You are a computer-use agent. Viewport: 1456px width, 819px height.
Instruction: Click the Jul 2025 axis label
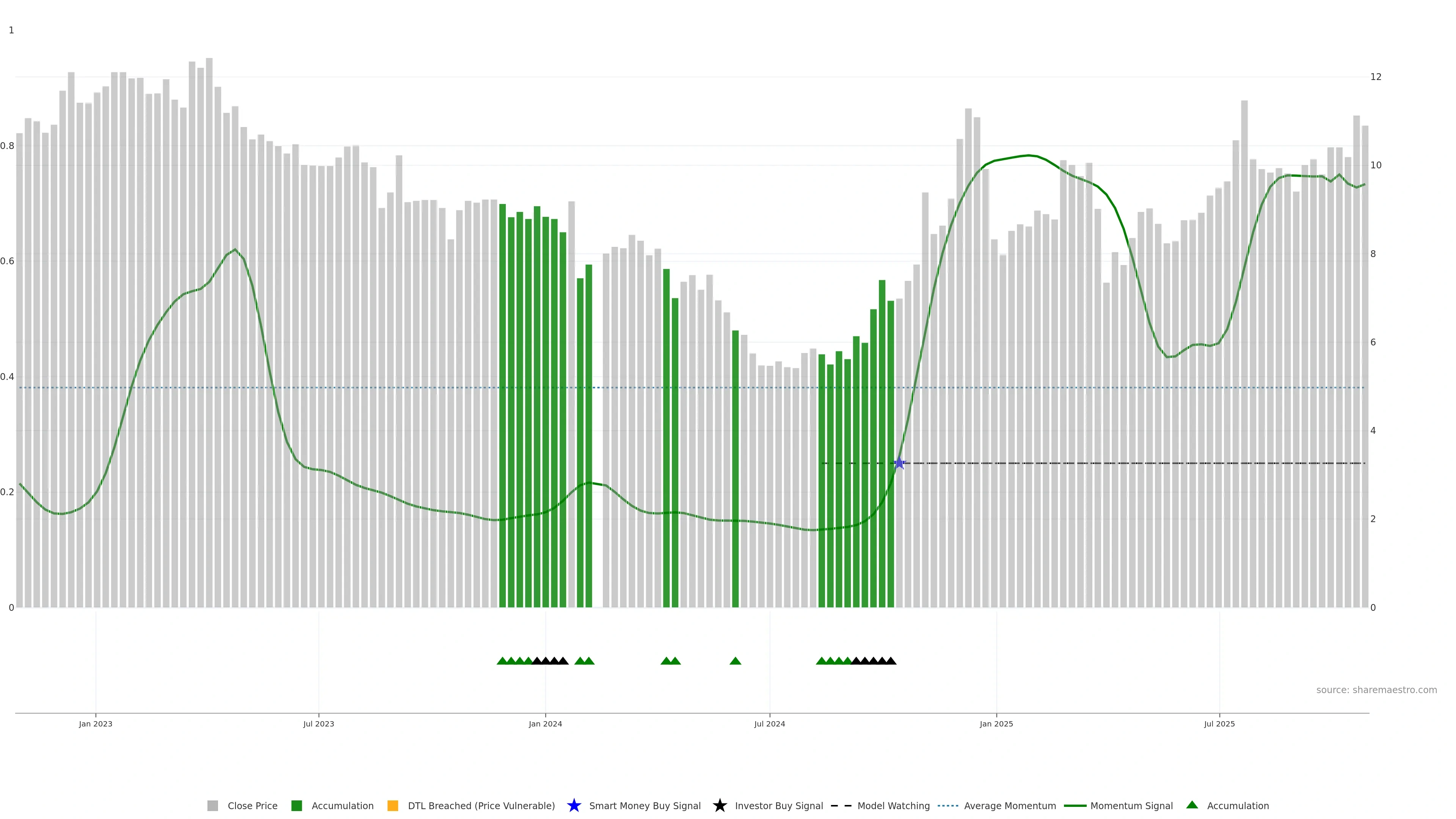tap(1219, 724)
